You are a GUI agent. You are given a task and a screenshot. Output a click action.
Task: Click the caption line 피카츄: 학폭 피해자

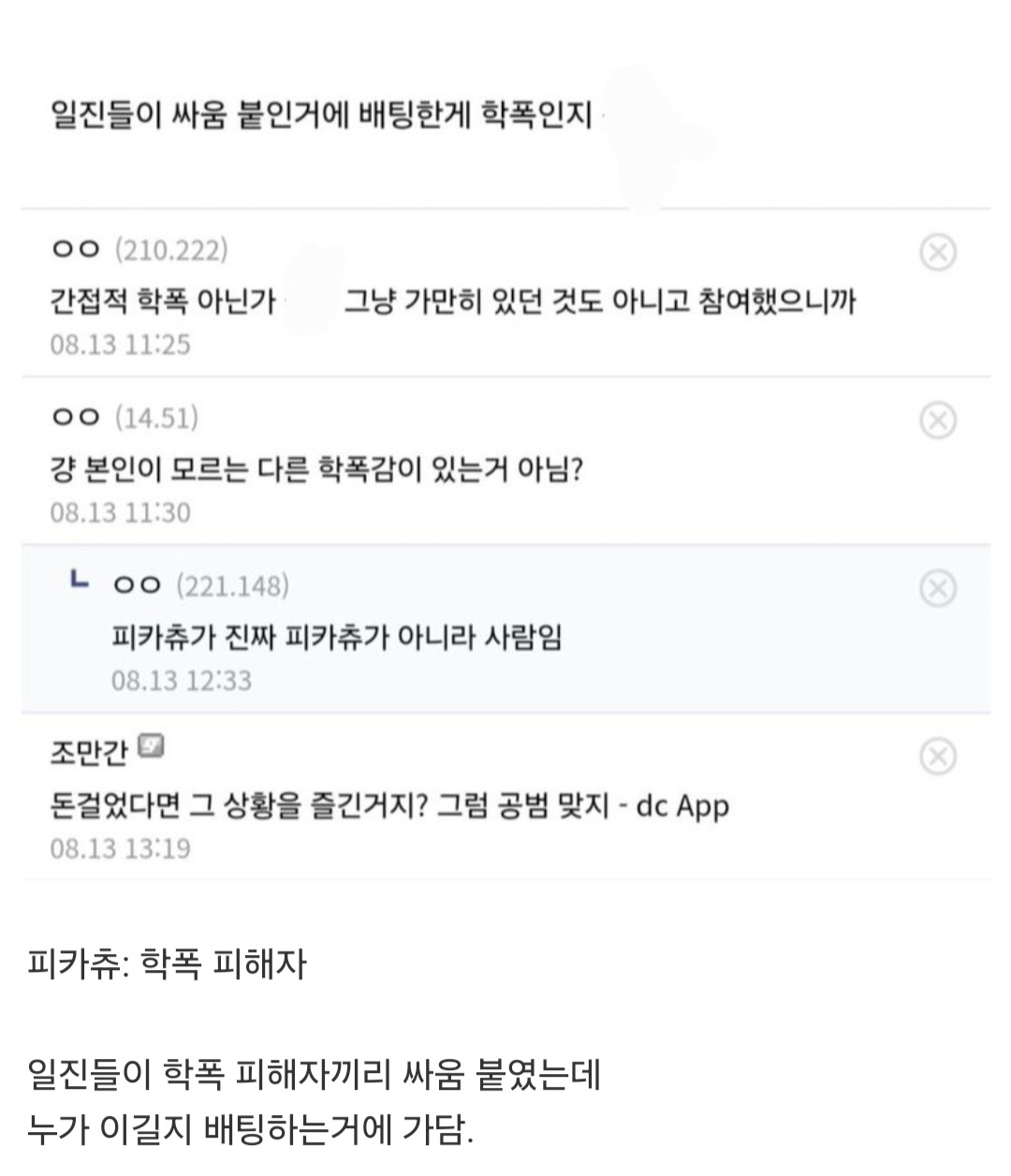[167, 963]
